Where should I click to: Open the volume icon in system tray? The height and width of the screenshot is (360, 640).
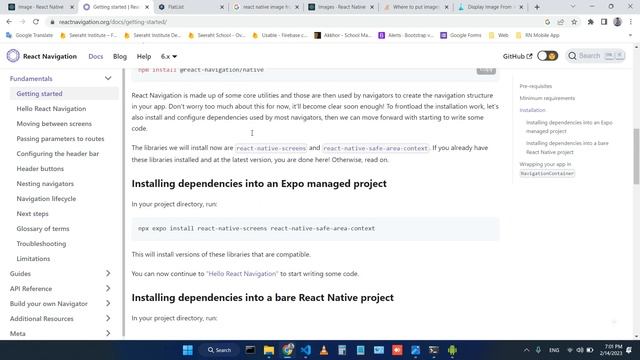pyautogui.click(x=580, y=350)
